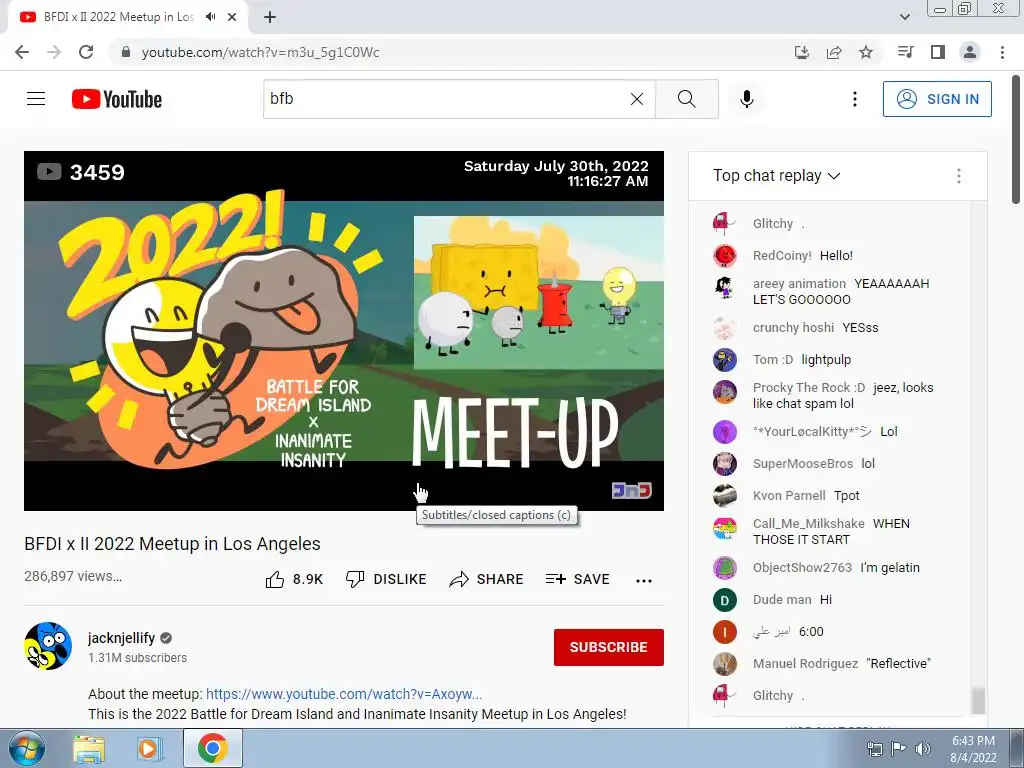Click Procky The Rock :D message
1024x768 pixels.
[x=840, y=395]
